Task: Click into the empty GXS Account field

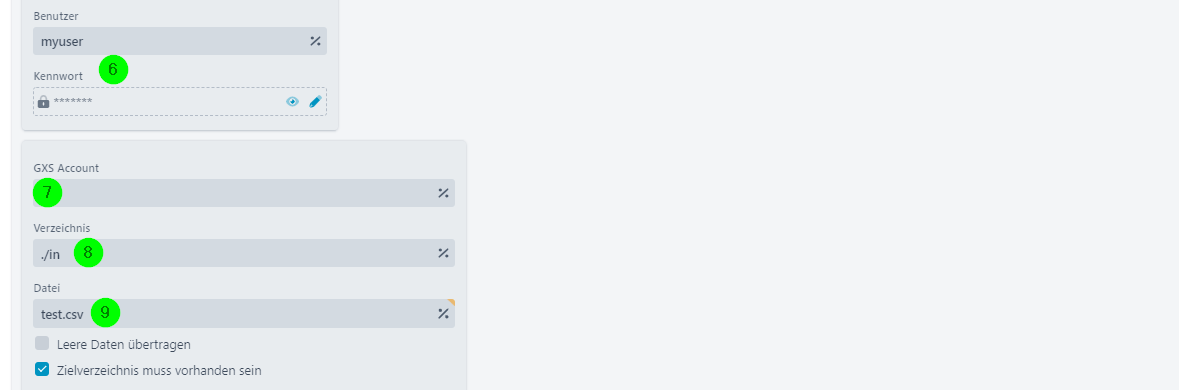Action: tap(244, 193)
